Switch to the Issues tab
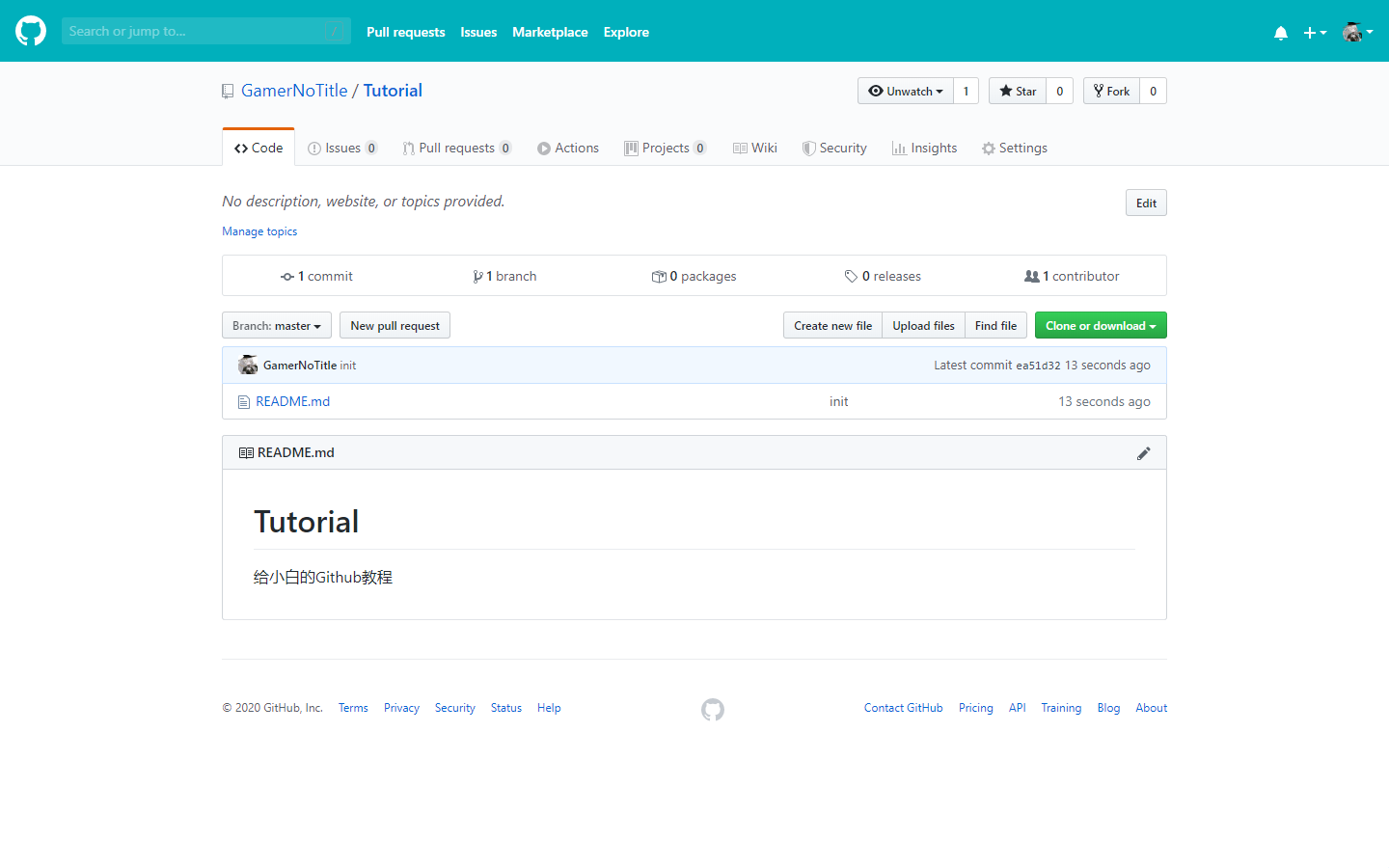Viewport: 1389px width, 868px height. 341,148
